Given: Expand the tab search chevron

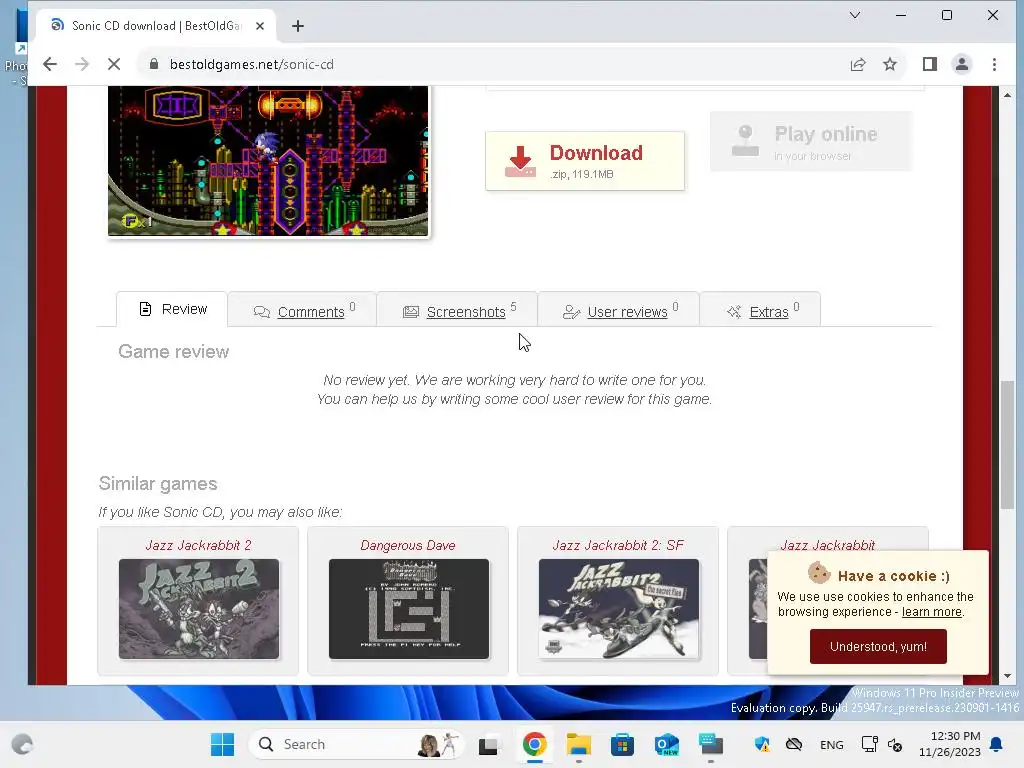Looking at the screenshot, I should (x=854, y=15).
